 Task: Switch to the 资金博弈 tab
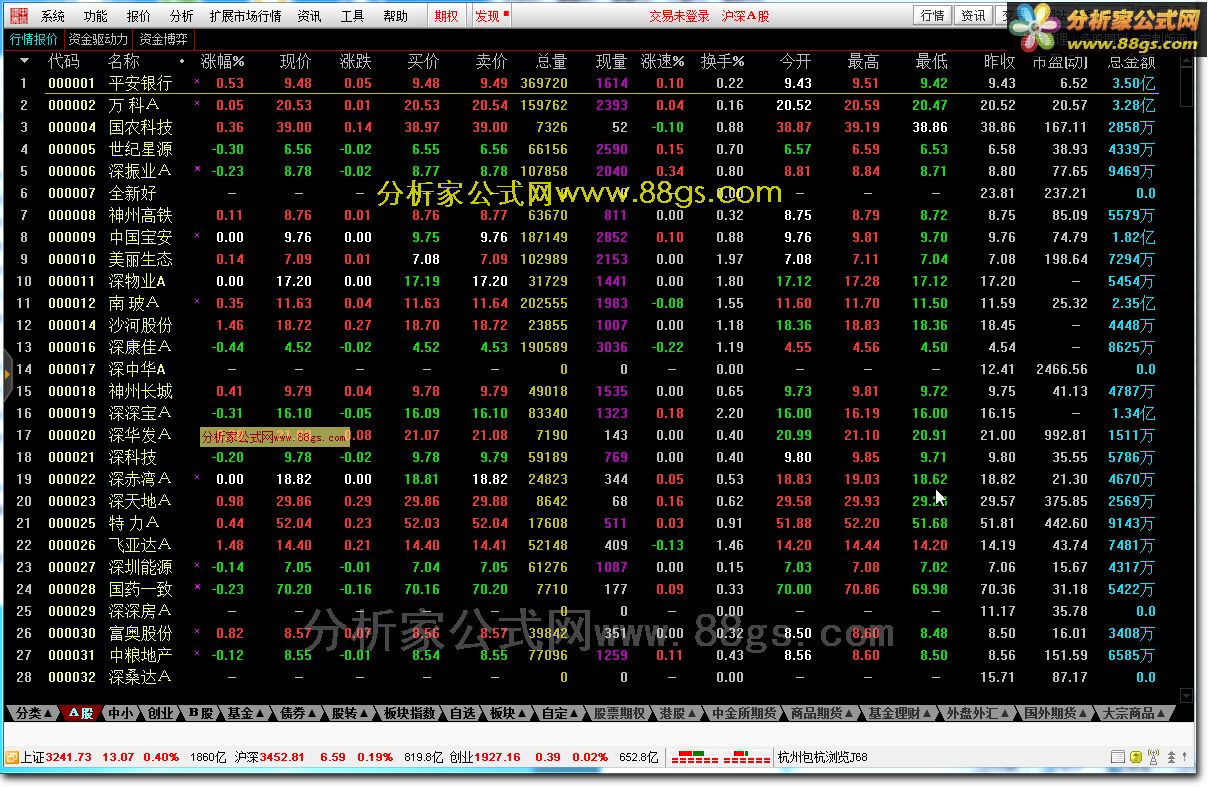[x=162, y=39]
